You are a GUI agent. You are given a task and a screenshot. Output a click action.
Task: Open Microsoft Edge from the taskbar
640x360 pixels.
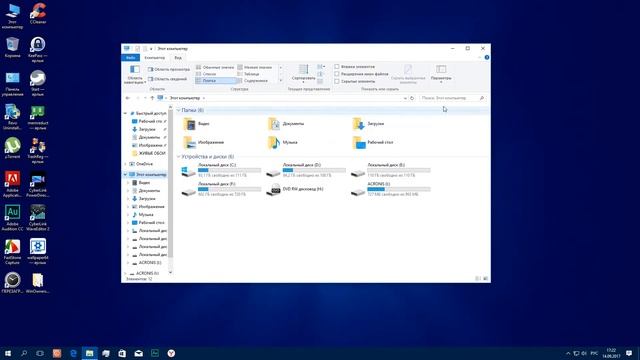click(x=73, y=353)
